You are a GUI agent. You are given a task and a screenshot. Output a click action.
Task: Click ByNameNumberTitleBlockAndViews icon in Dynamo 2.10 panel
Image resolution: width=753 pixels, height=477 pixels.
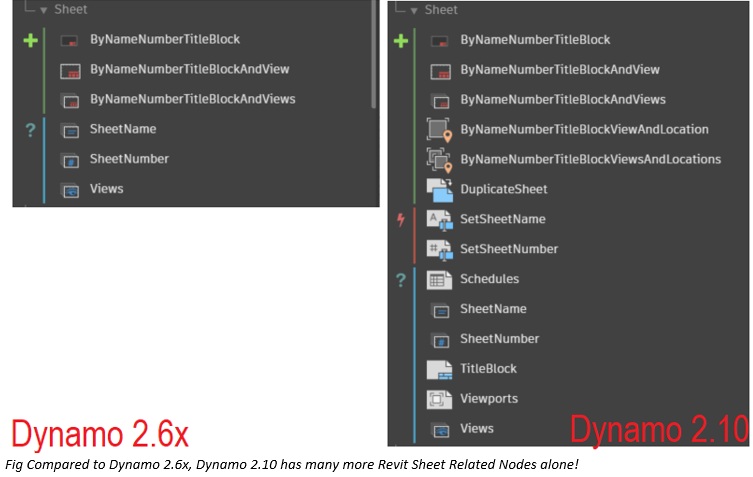440,101
